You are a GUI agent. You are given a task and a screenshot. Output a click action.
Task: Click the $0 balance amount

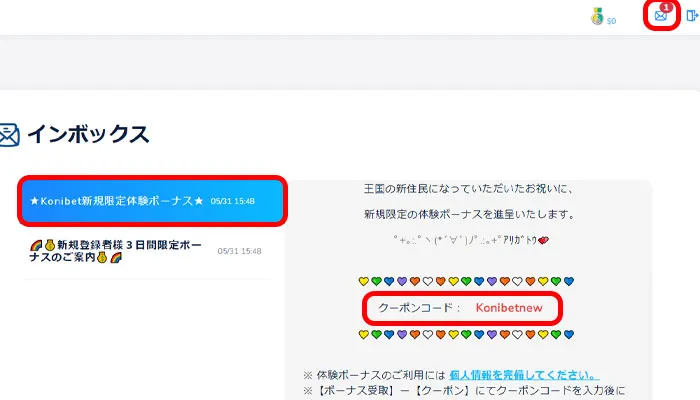point(611,21)
